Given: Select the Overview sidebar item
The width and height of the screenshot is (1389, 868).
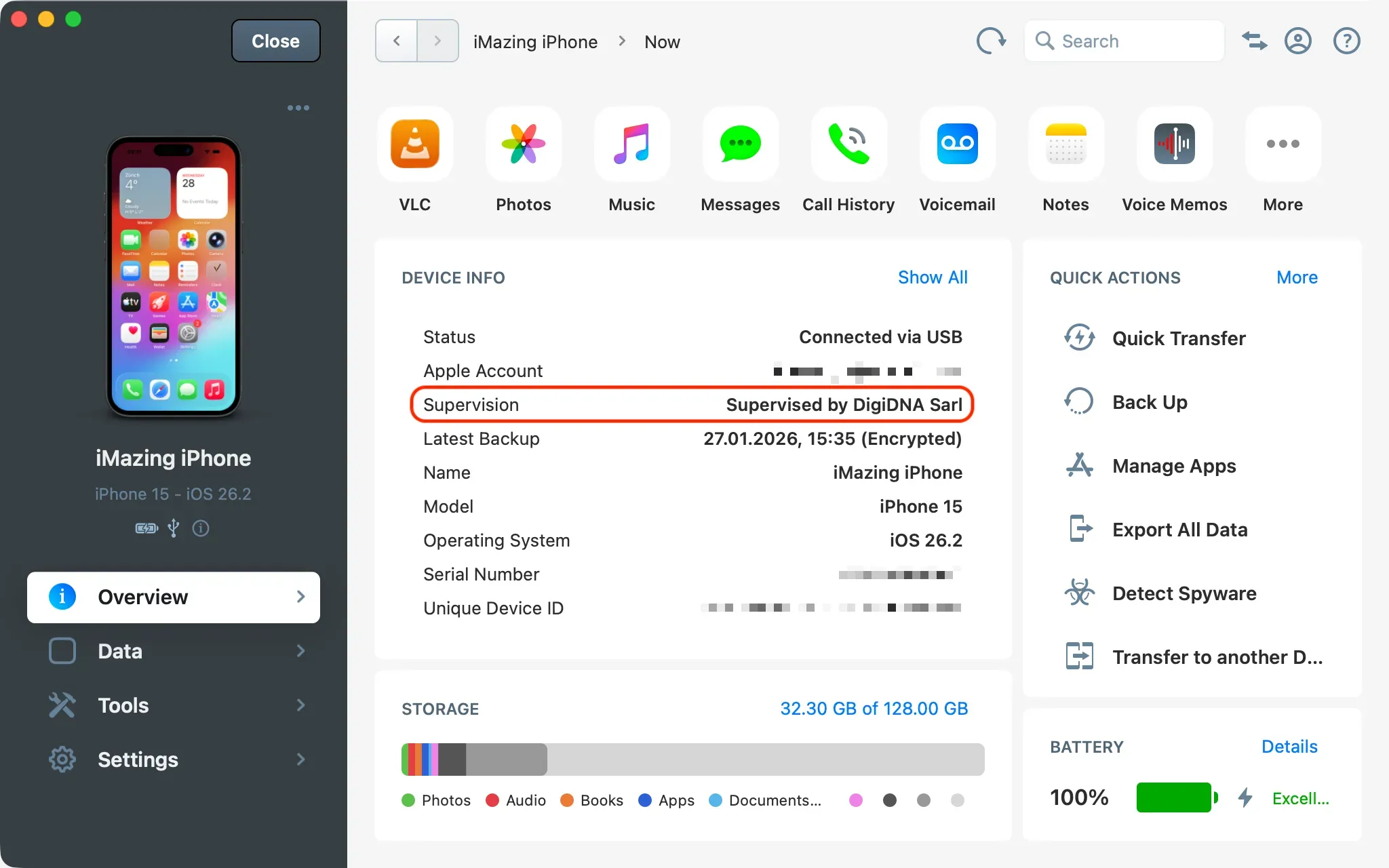Looking at the screenshot, I should pyautogui.click(x=174, y=597).
